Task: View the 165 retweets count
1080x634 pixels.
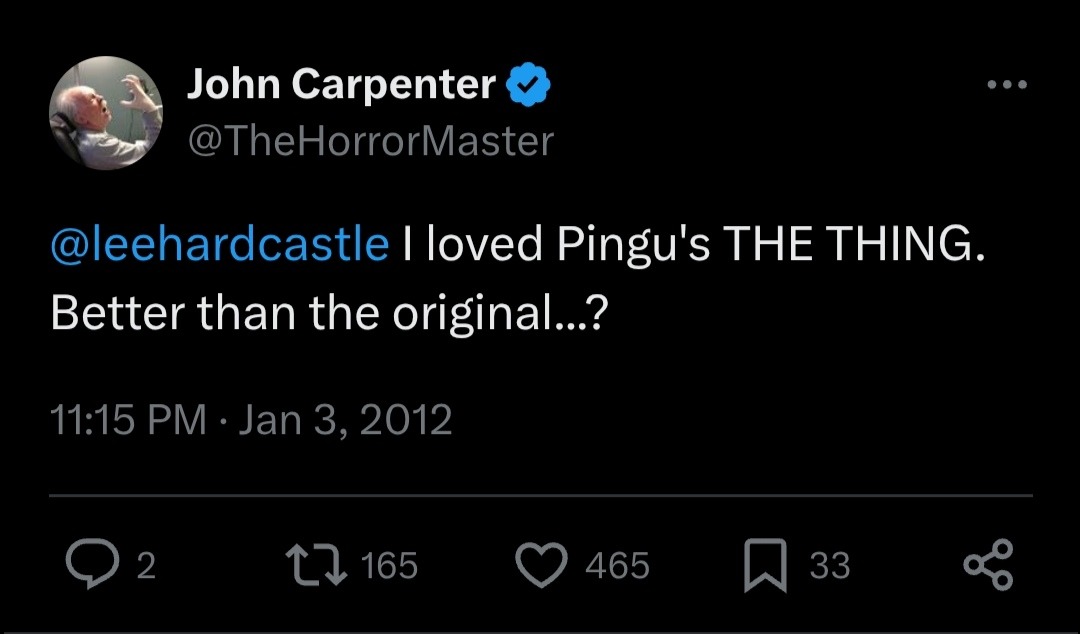Action: tap(388, 566)
